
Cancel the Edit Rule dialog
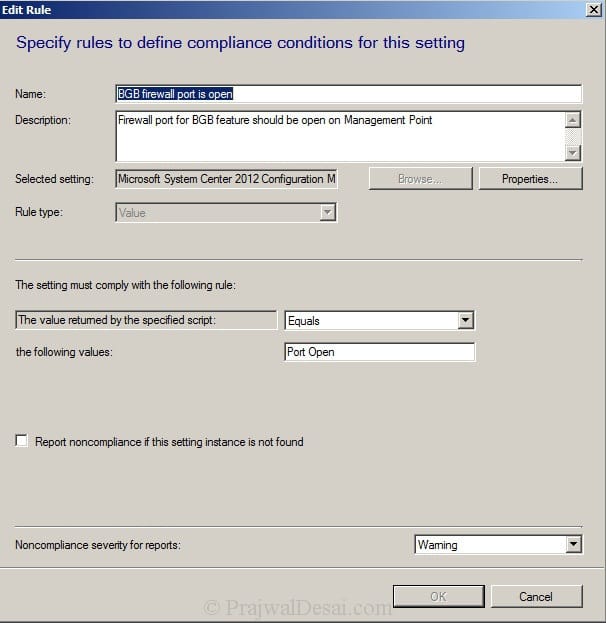536,596
